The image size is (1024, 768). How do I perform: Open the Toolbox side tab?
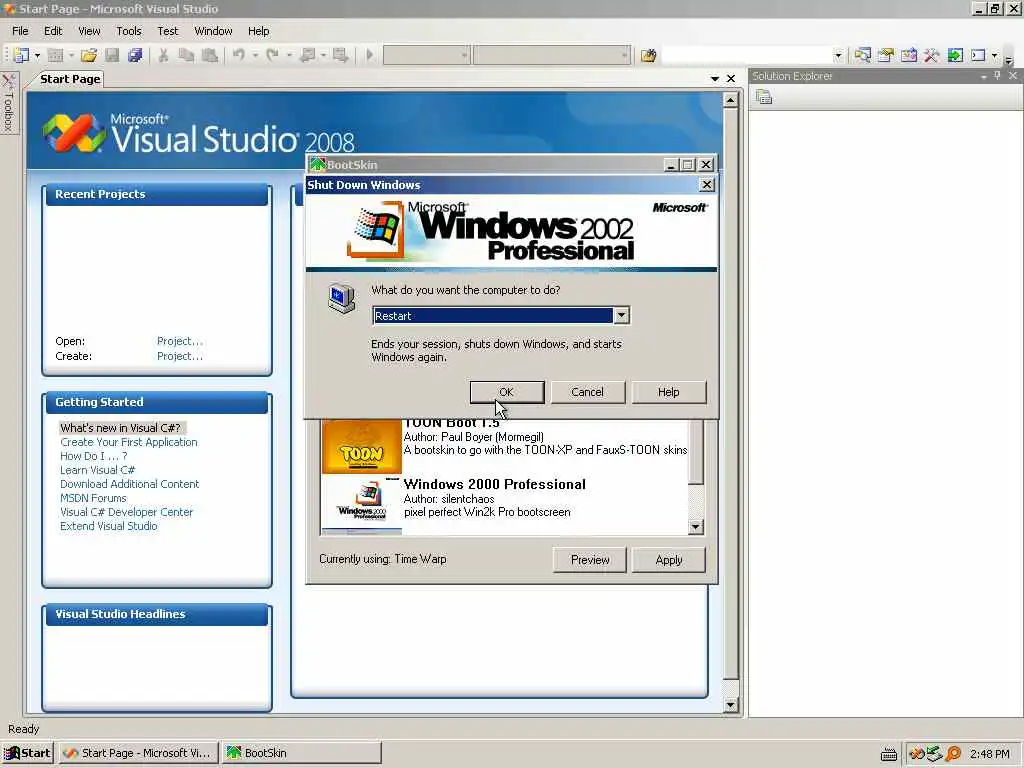[x=9, y=103]
